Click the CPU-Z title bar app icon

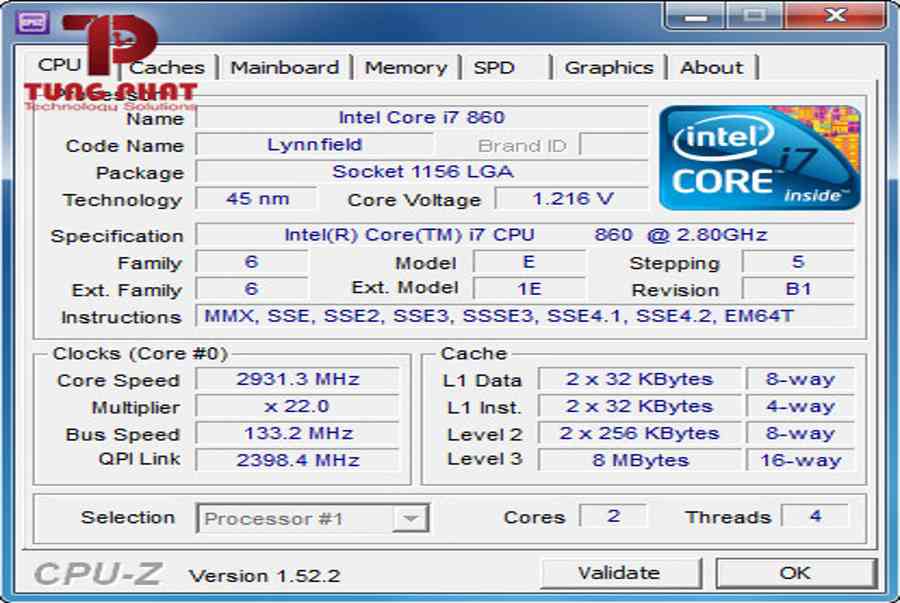pos(32,23)
